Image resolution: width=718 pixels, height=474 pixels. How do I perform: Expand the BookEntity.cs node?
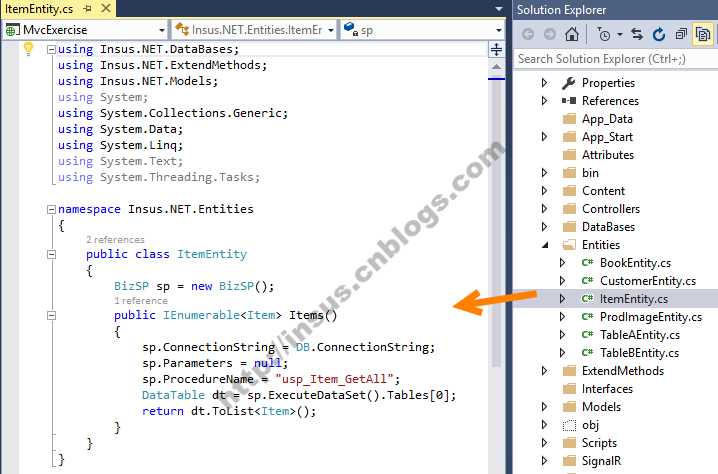tap(563, 263)
